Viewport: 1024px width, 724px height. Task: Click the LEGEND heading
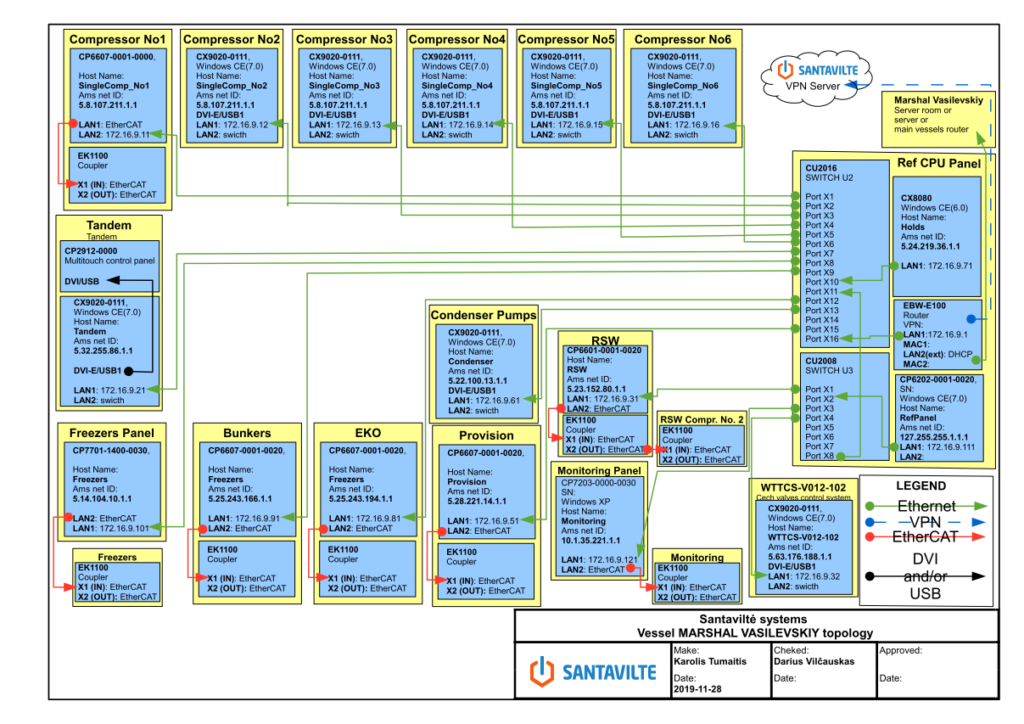921,486
